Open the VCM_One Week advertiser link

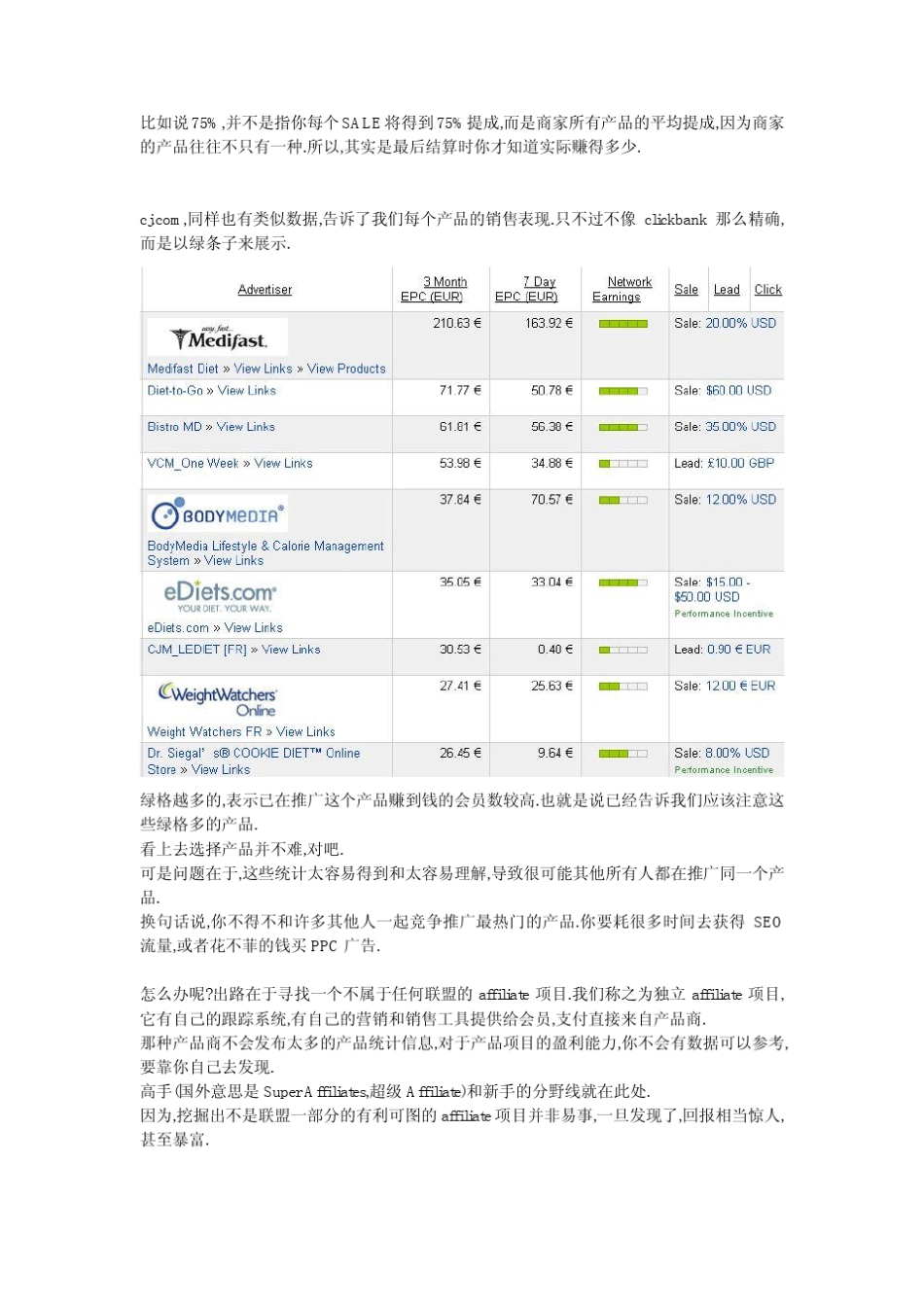[193, 464]
